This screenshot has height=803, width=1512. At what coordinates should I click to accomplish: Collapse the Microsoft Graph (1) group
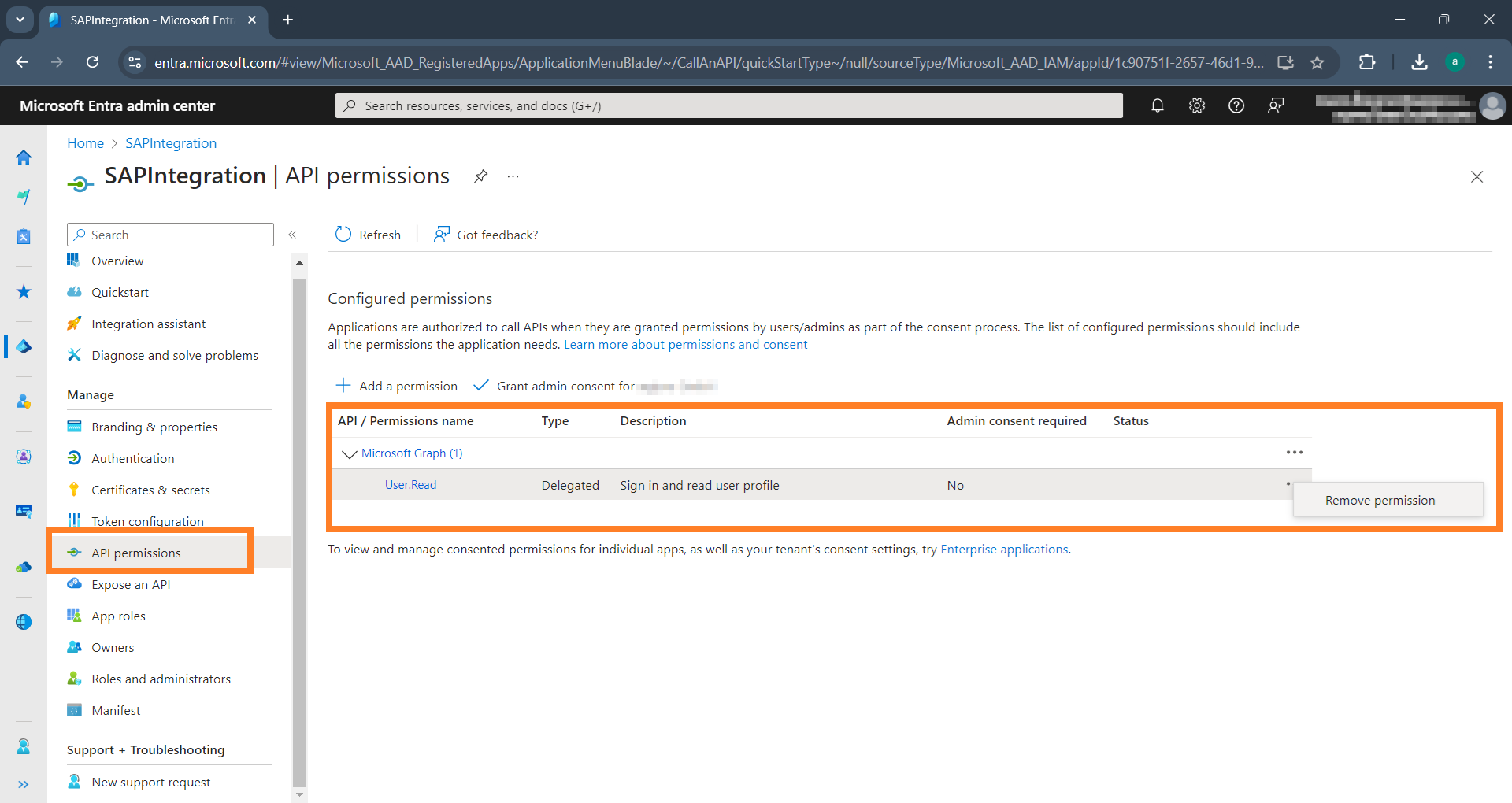tap(349, 453)
